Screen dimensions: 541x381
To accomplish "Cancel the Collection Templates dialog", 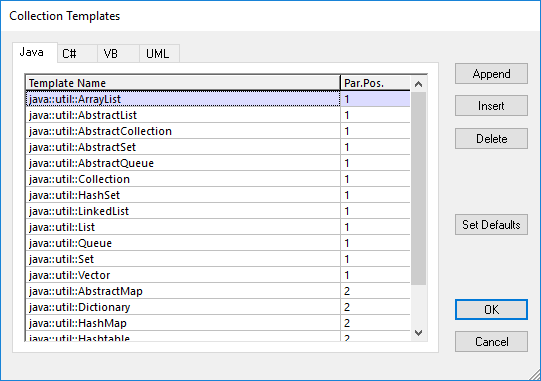I will click(x=491, y=342).
